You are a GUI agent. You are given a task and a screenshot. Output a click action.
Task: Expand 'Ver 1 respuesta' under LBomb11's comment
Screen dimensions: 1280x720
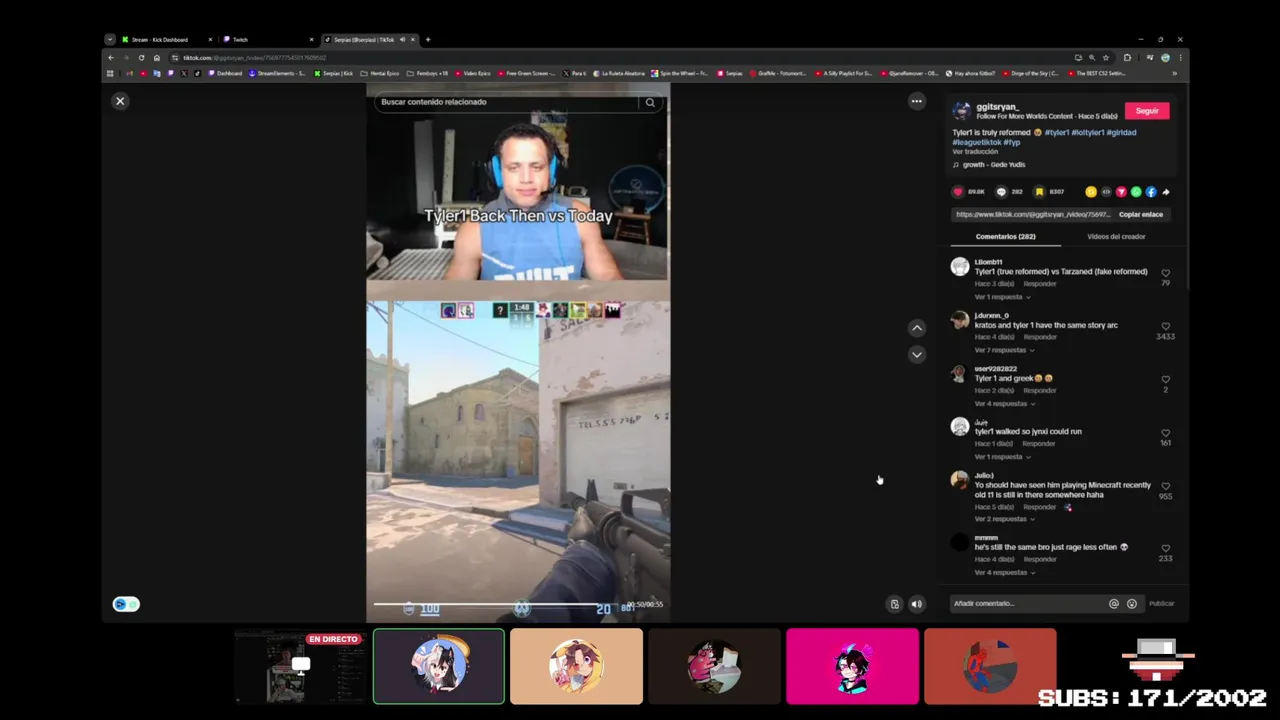click(1002, 297)
